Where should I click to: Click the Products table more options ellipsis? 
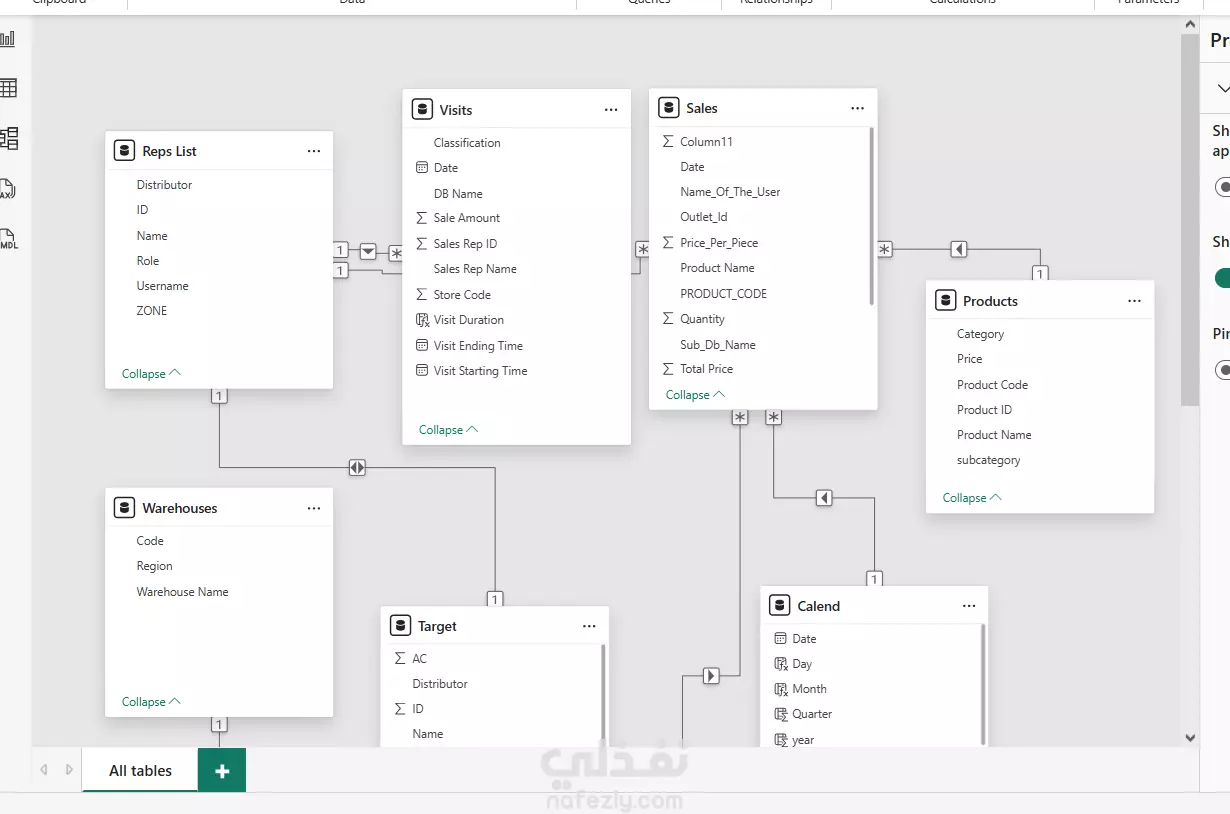(x=1134, y=301)
